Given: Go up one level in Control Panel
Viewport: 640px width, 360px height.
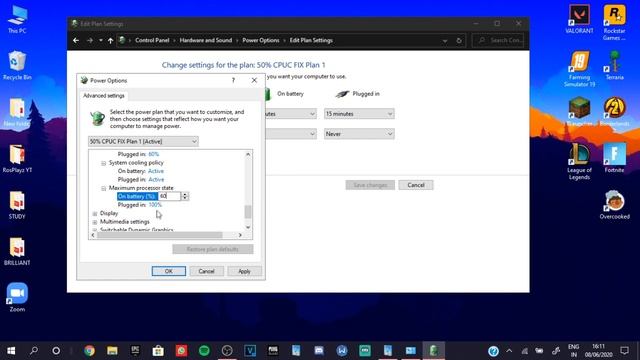Looking at the screenshot, I should [111, 40].
